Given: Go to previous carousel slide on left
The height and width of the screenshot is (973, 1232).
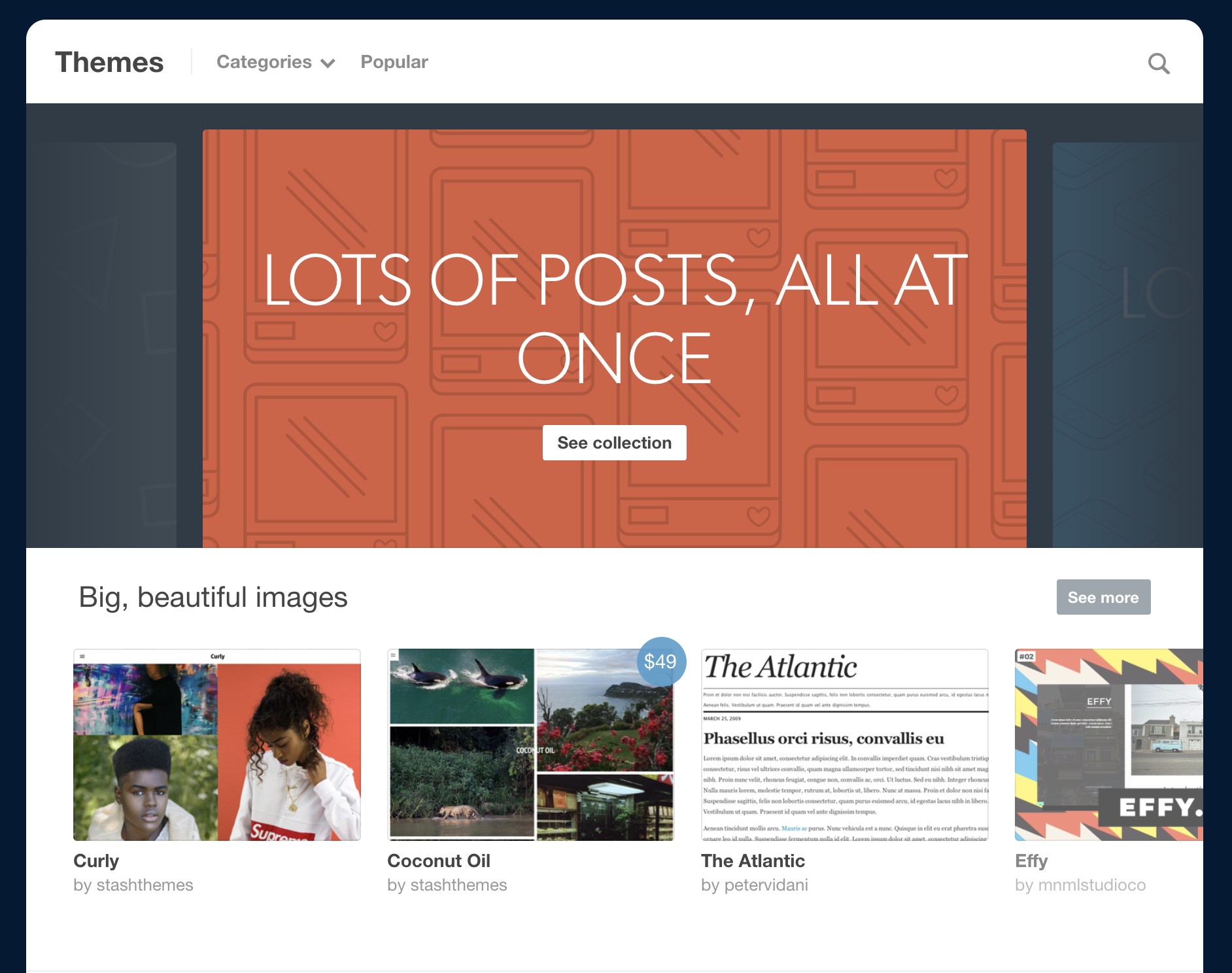Looking at the screenshot, I should tap(101, 345).
